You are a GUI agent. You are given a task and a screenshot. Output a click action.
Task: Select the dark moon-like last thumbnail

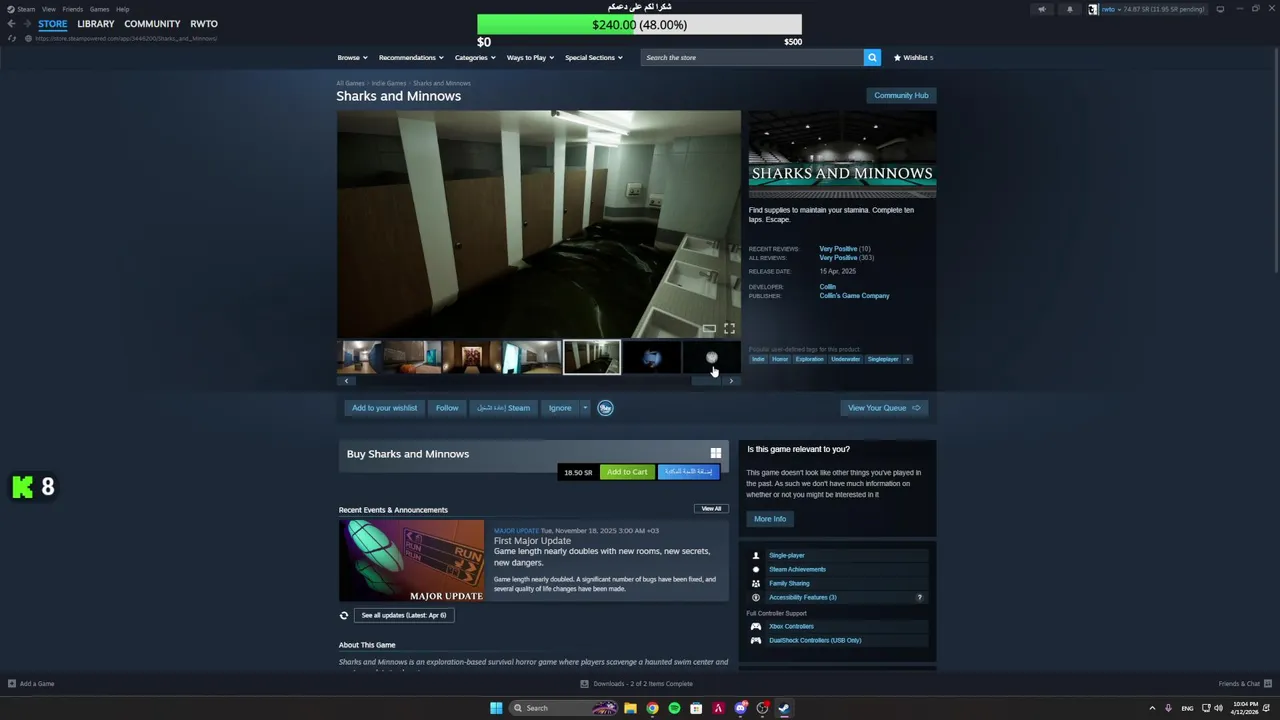712,357
